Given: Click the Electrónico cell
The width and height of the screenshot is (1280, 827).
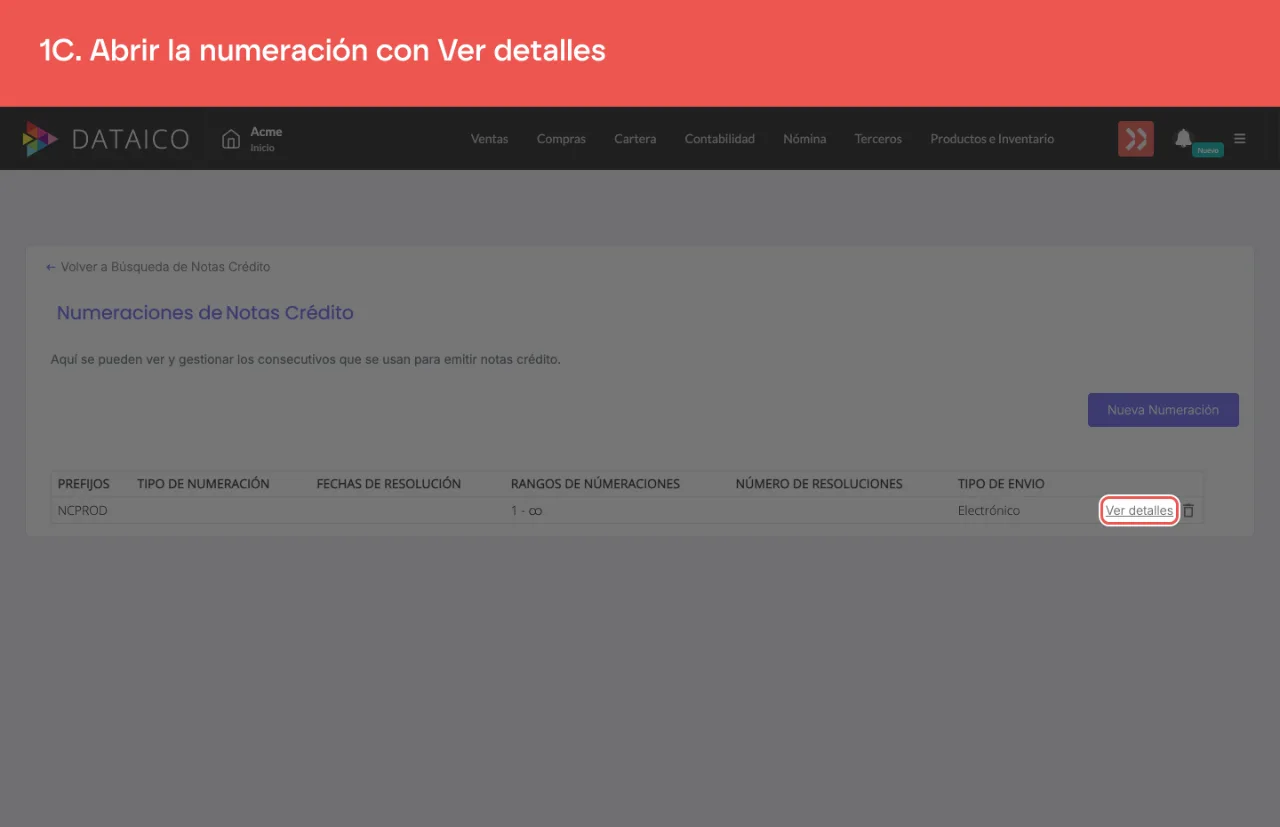Looking at the screenshot, I should coord(989,511).
